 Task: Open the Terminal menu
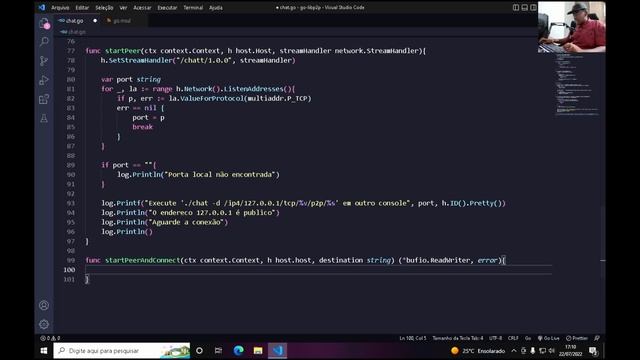click(193, 8)
